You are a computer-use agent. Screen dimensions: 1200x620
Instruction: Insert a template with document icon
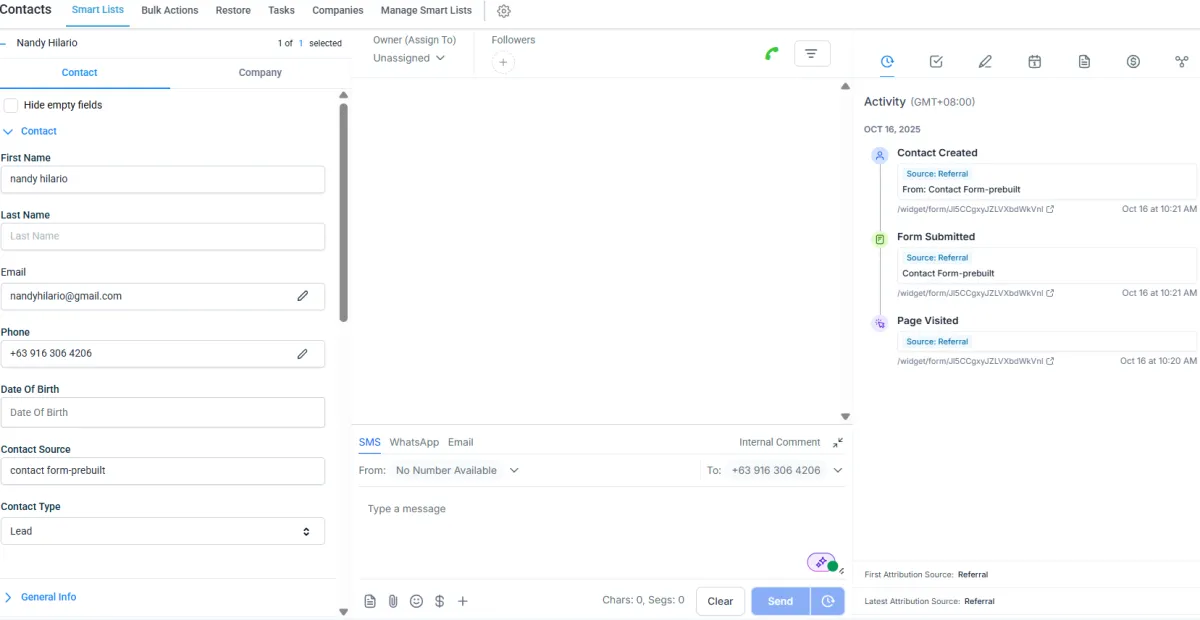tap(370, 601)
